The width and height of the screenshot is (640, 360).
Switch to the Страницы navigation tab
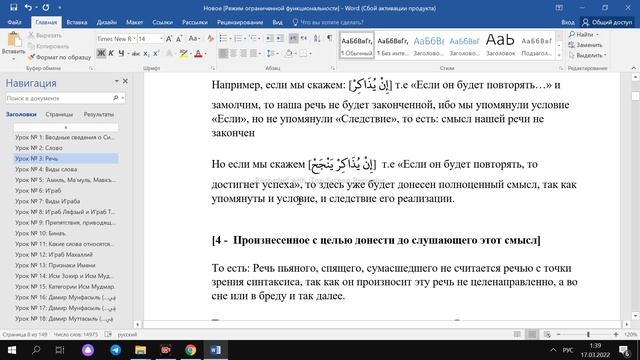pos(59,114)
